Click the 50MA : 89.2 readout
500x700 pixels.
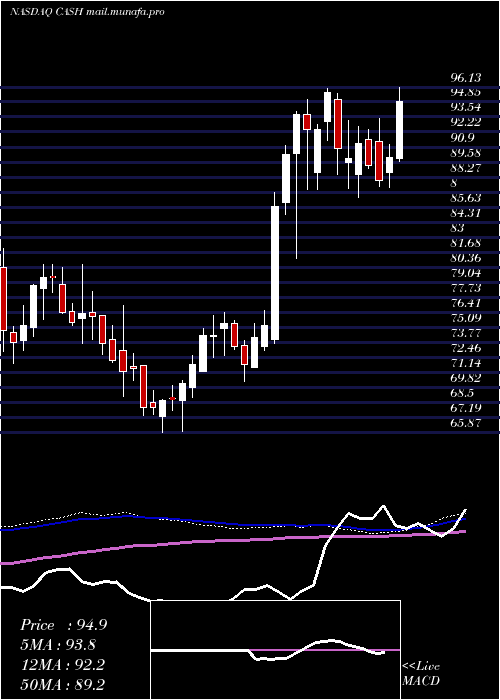click(62, 685)
